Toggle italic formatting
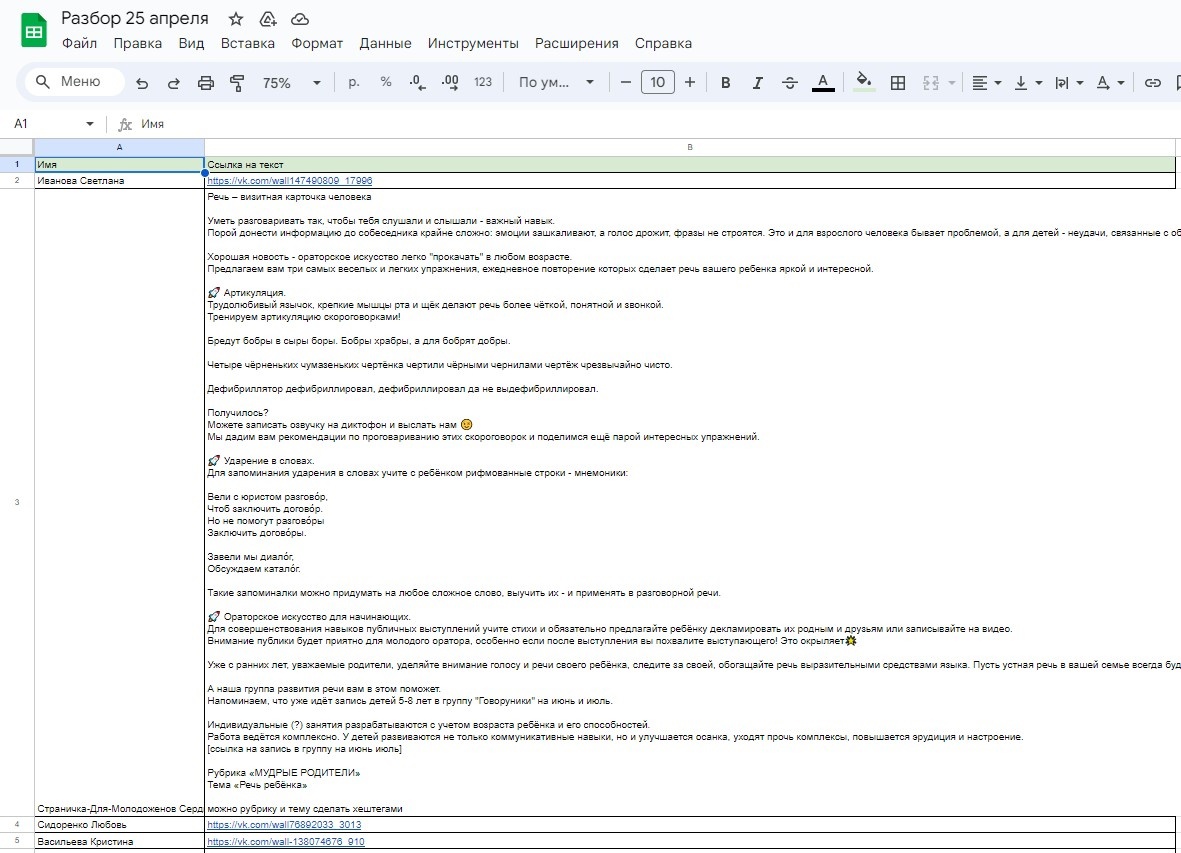Viewport: 1181px width, 853px height. click(x=758, y=83)
